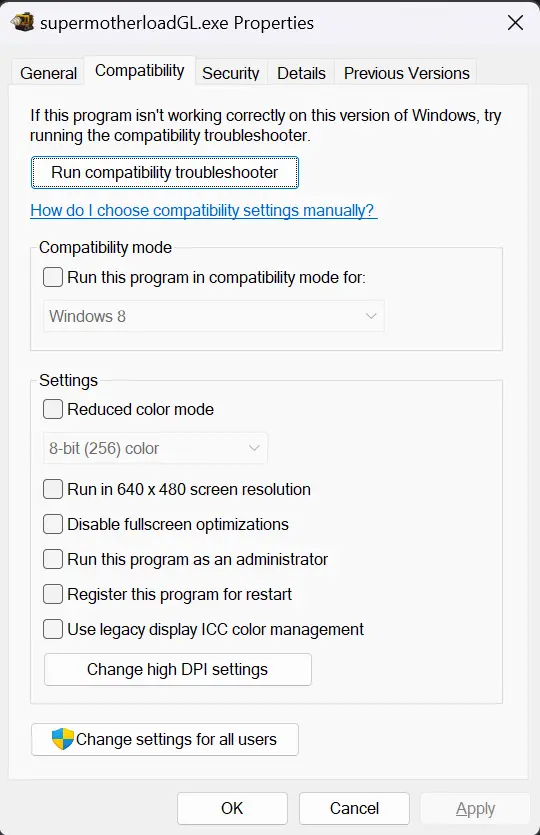Open the Windows 8 compatibility dropdown
The width and height of the screenshot is (540, 835).
pos(214,316)
